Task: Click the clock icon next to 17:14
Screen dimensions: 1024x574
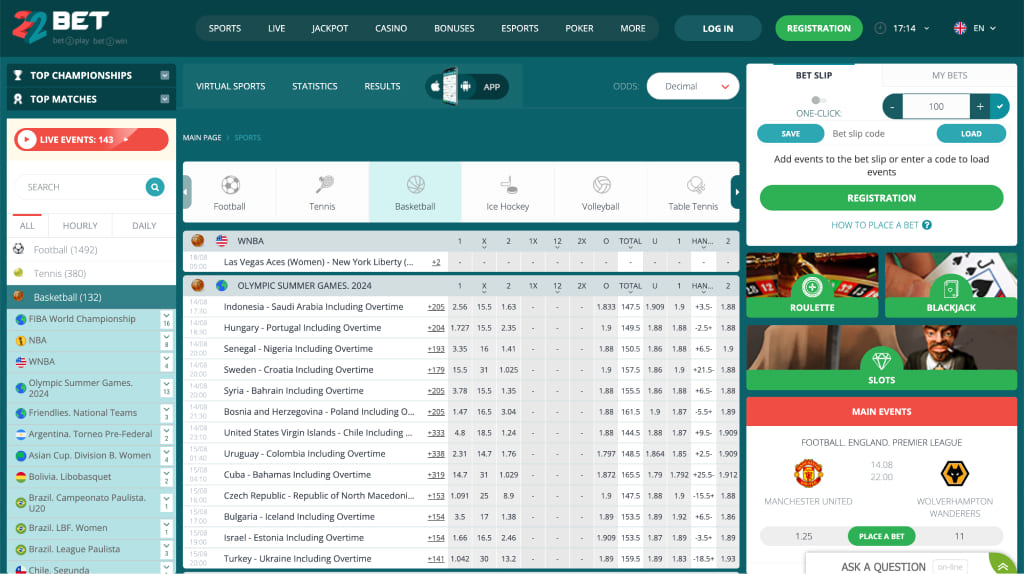Action: (880, 28)
